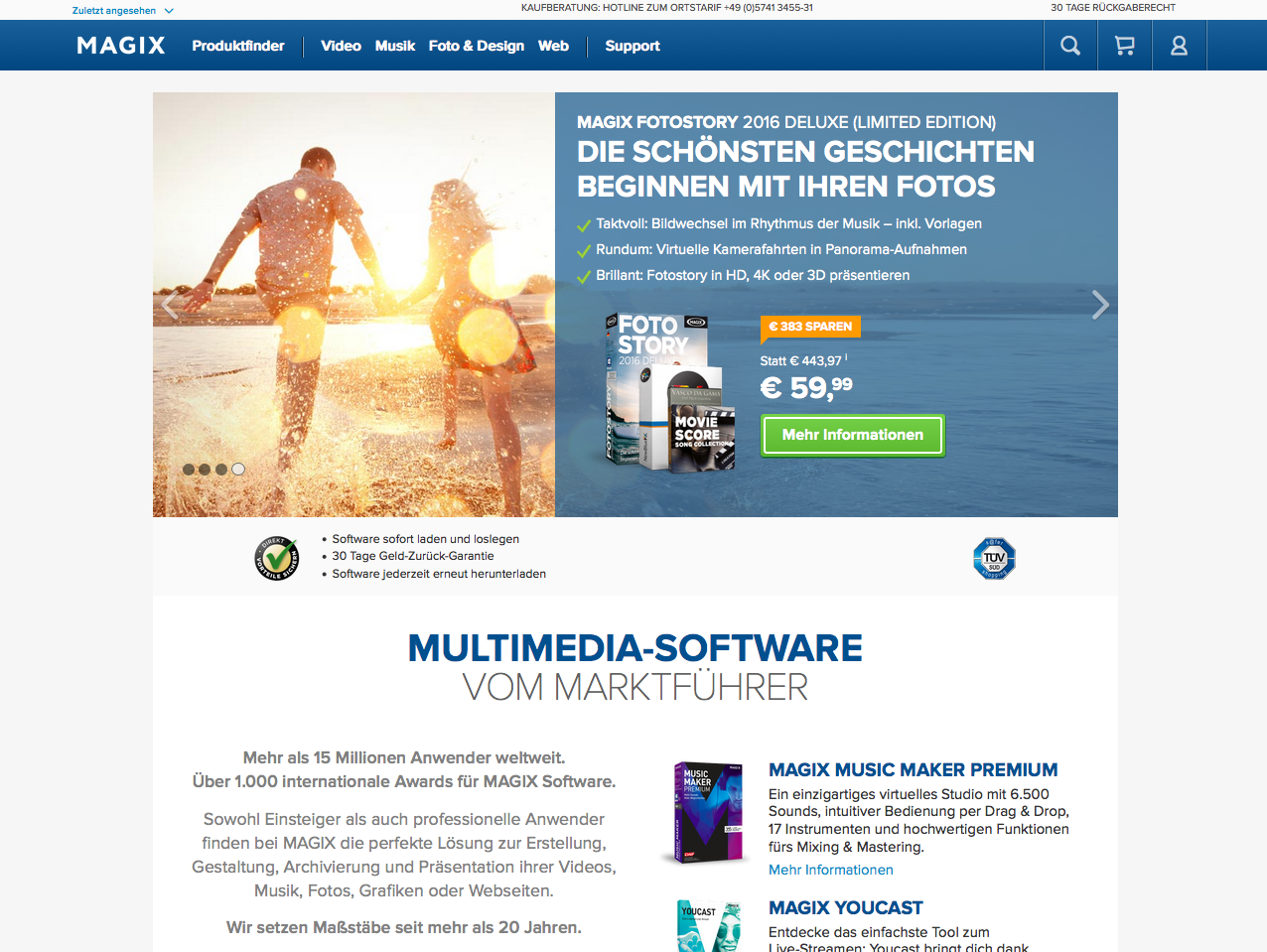The width and height of the screenshot is (1267, 952).
Task: Open the MAGIX Youcast heading
Action: (x=846, y=907)
